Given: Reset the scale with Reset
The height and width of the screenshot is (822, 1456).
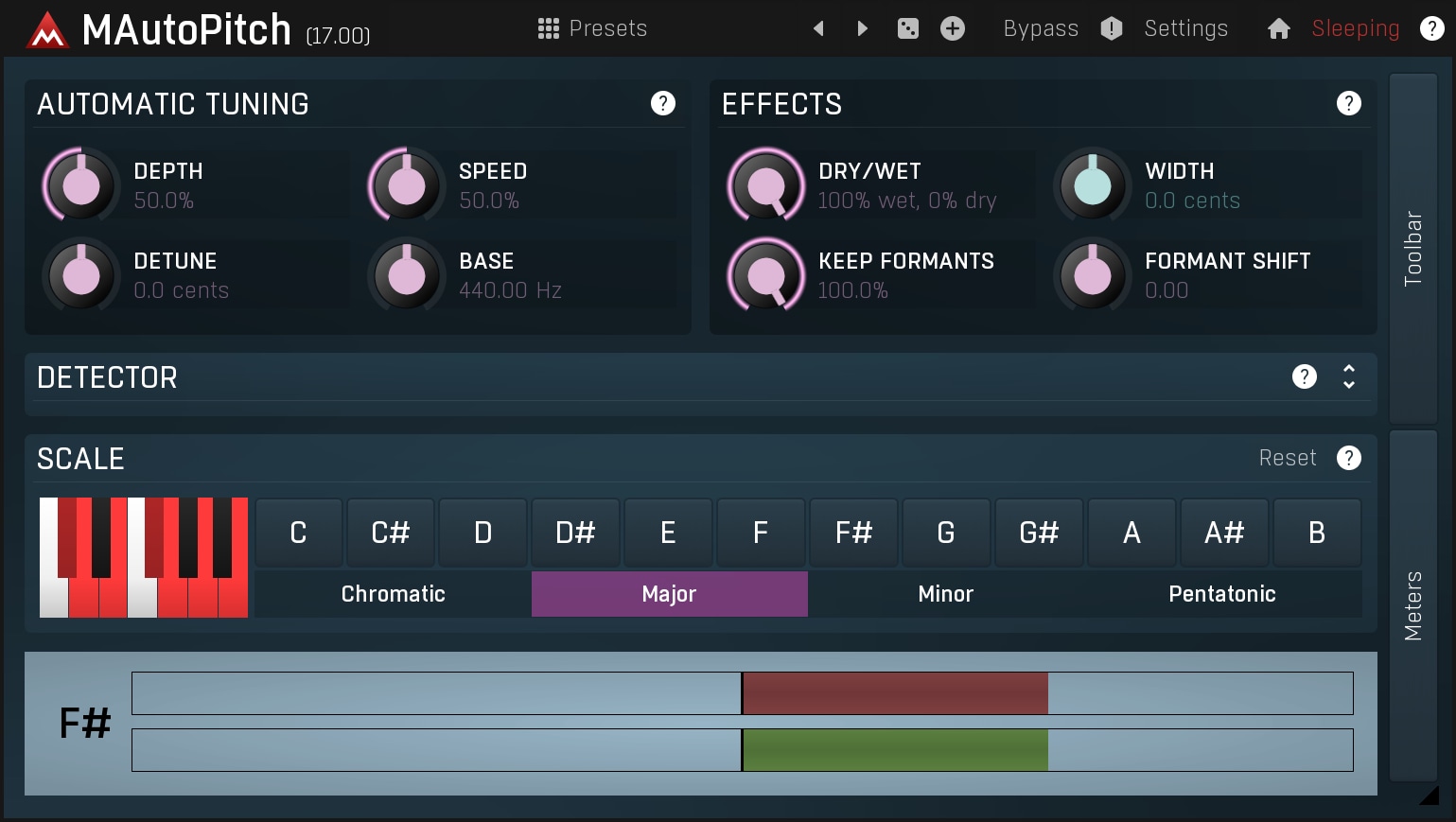Looking at the screenshot, I should point(1287,458).
